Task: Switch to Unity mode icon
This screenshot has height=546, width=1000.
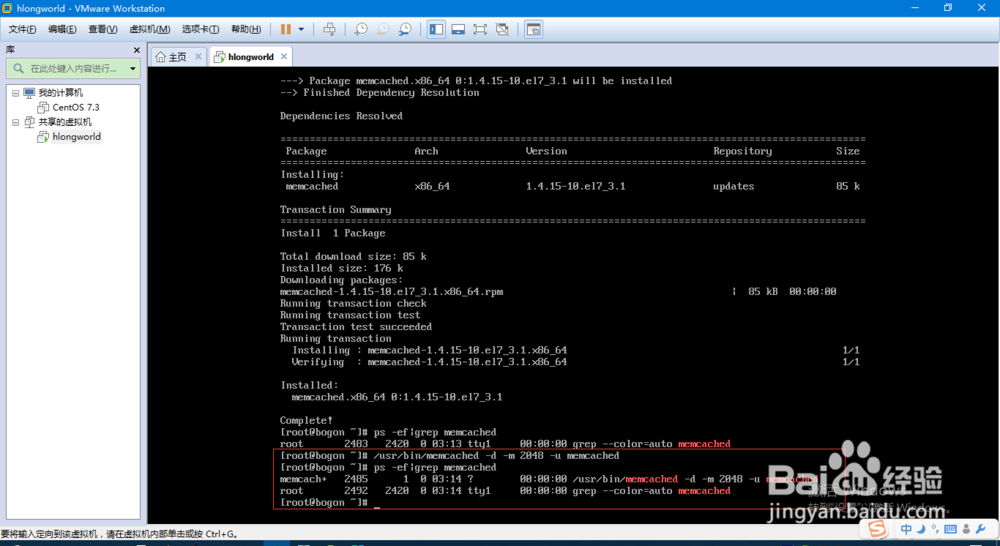Action: (x=503, y=29)
